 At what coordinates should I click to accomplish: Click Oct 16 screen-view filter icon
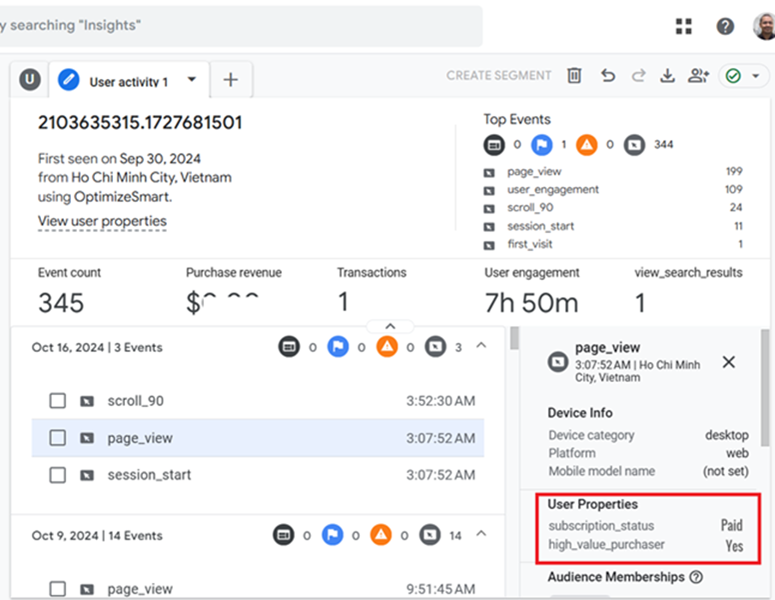(x=289, y=347)
